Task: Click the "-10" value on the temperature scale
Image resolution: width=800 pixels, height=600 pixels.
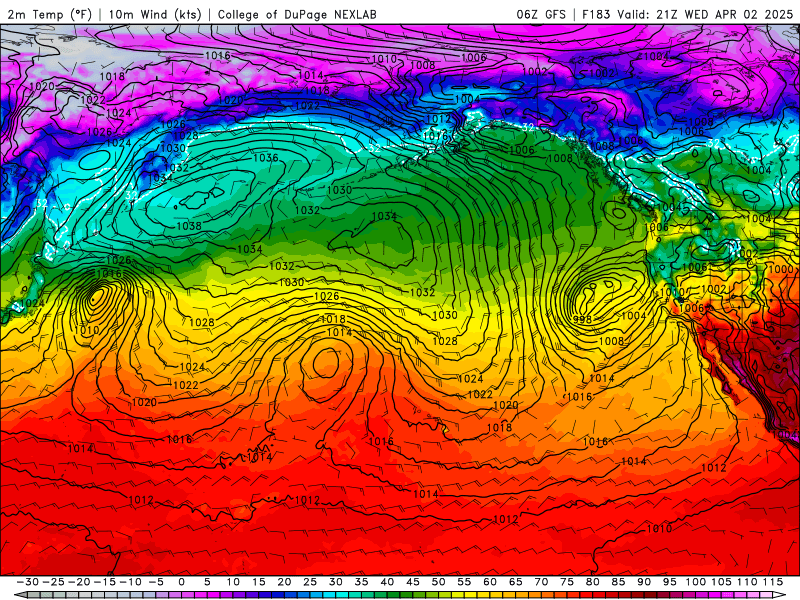Action: point(130,582)
